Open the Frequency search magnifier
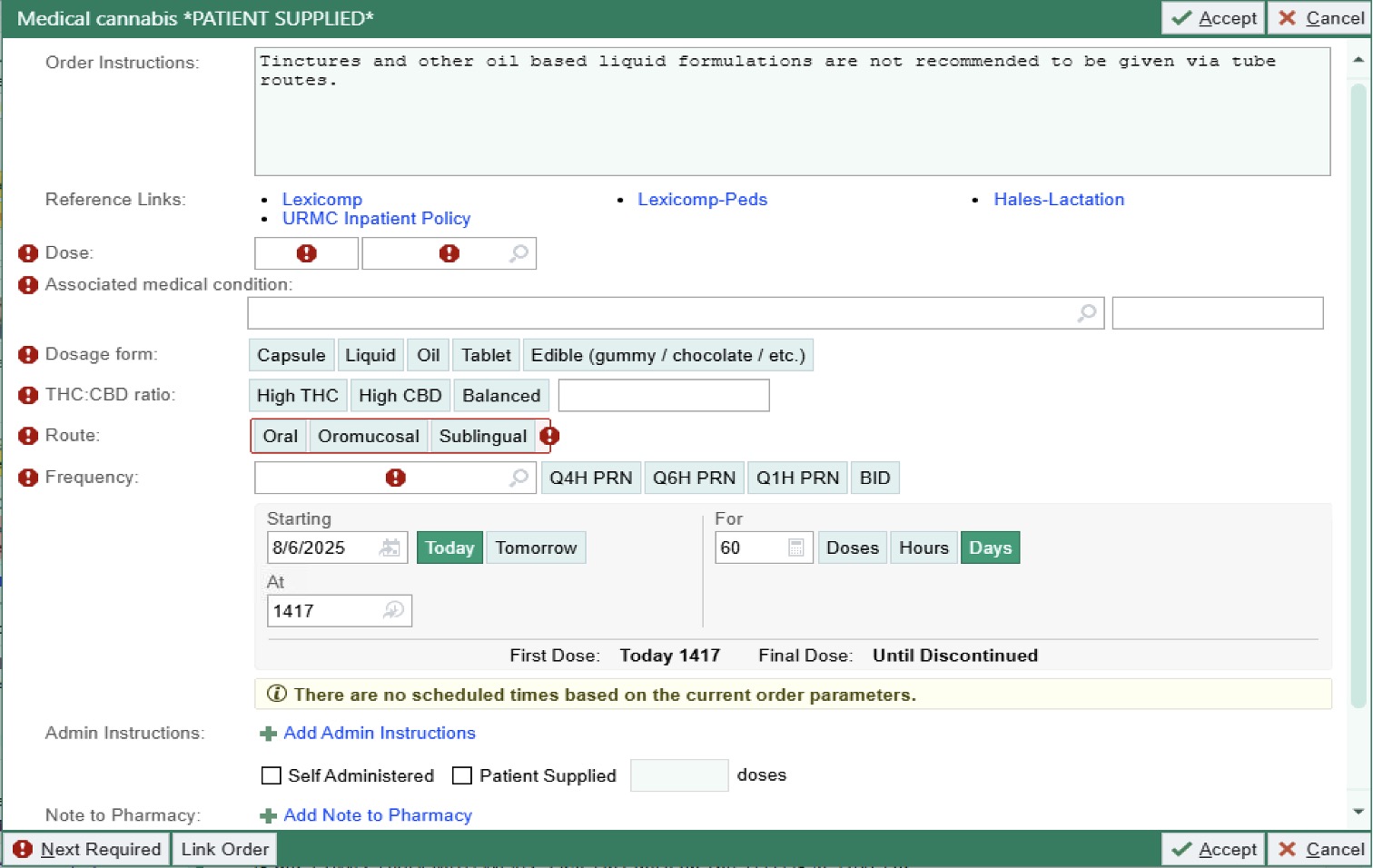The height and width of the screenshot is (868, 1373). click(x=519, y=478)
